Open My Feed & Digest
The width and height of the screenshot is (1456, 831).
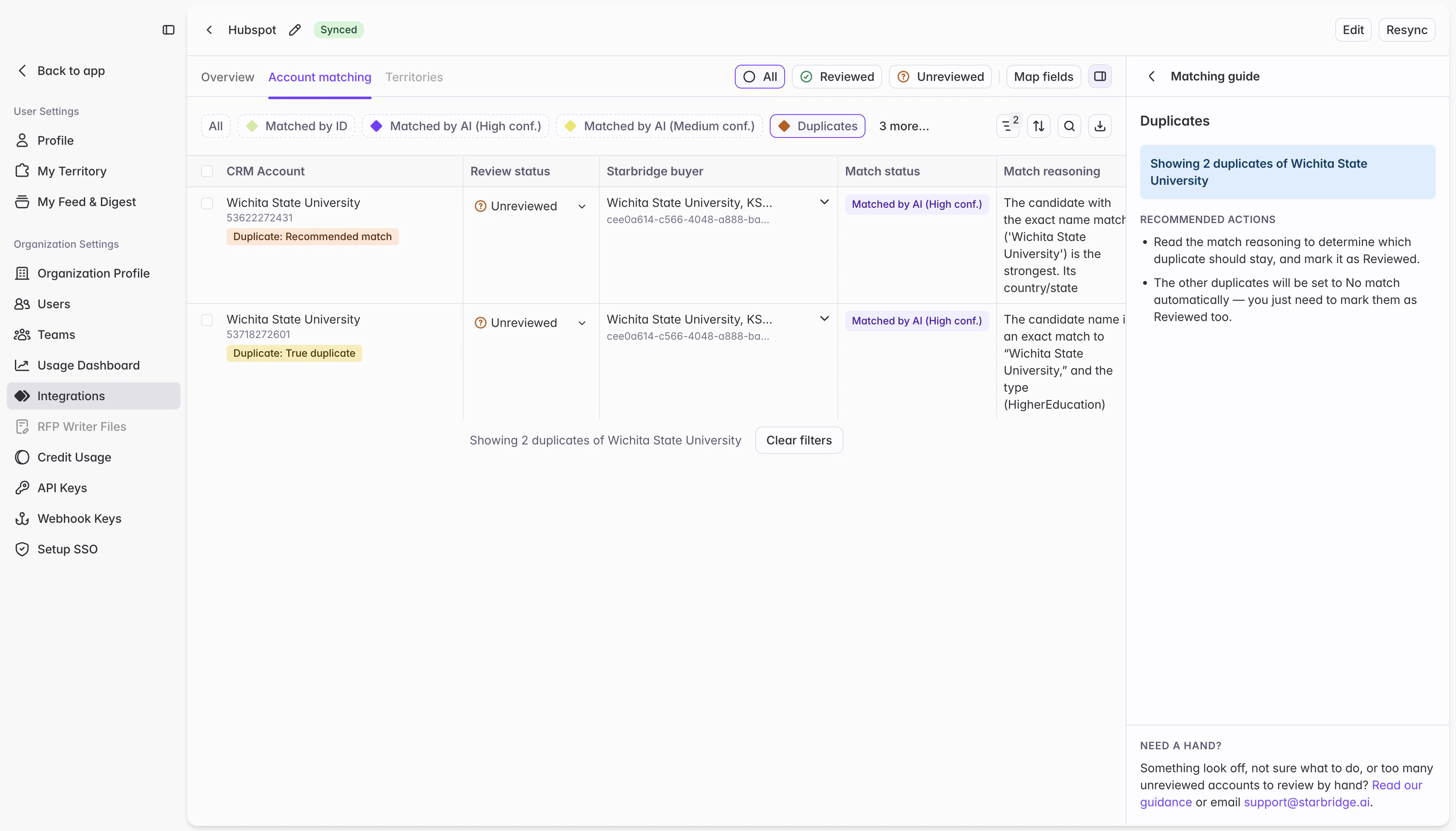94,202
